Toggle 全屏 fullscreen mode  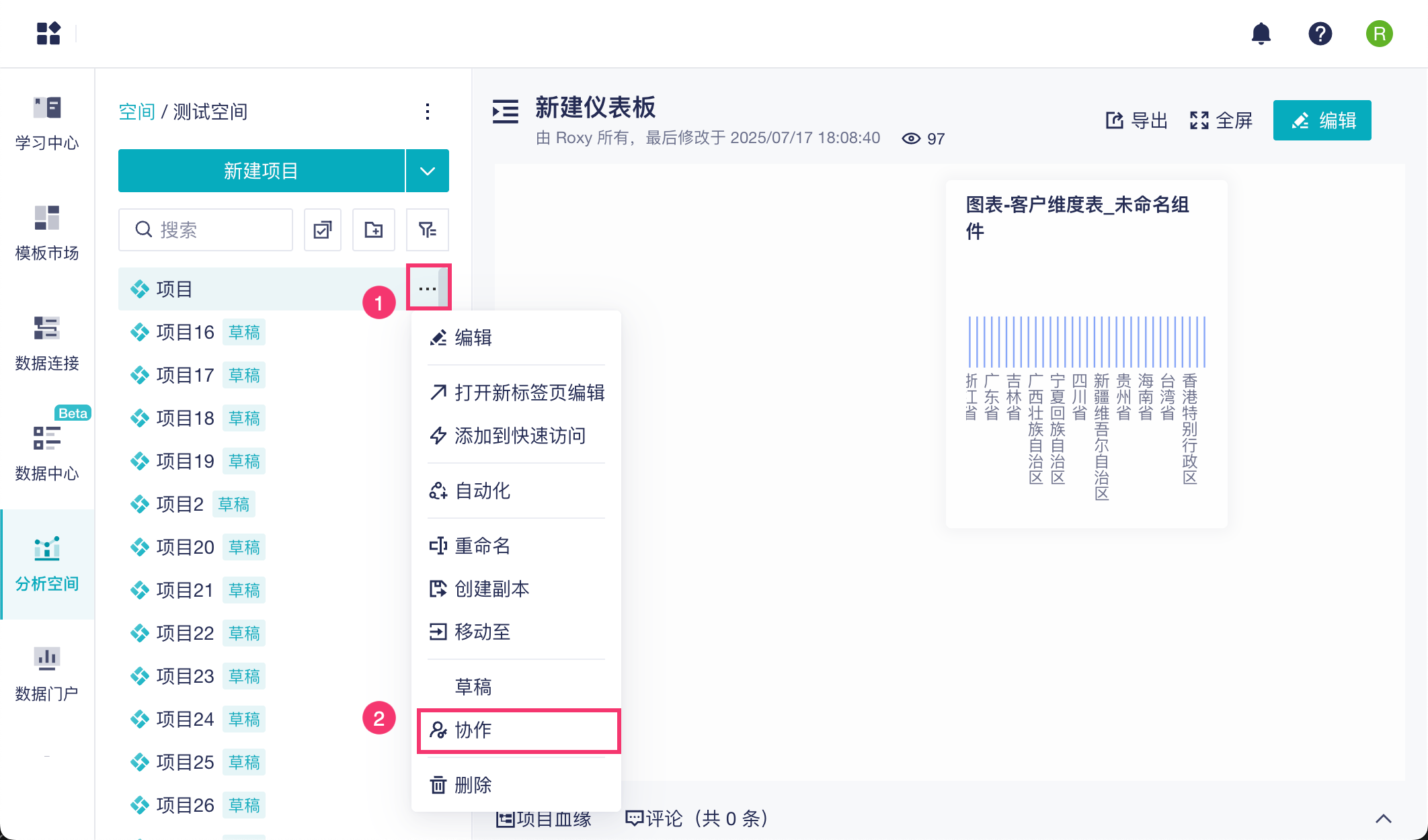(1221, 121)
